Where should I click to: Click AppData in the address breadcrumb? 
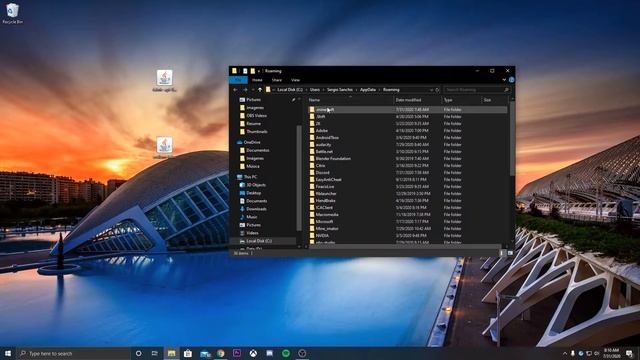368,90
